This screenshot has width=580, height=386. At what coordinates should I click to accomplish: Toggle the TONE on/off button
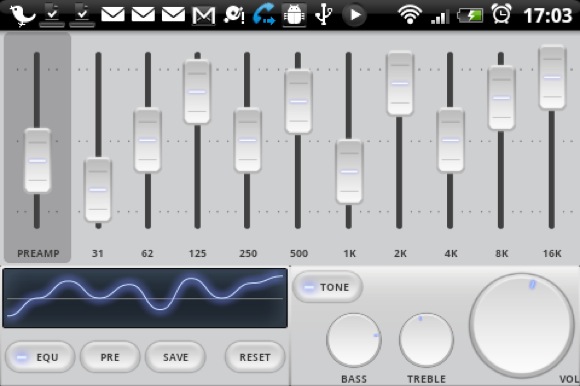tap(327, 287)
